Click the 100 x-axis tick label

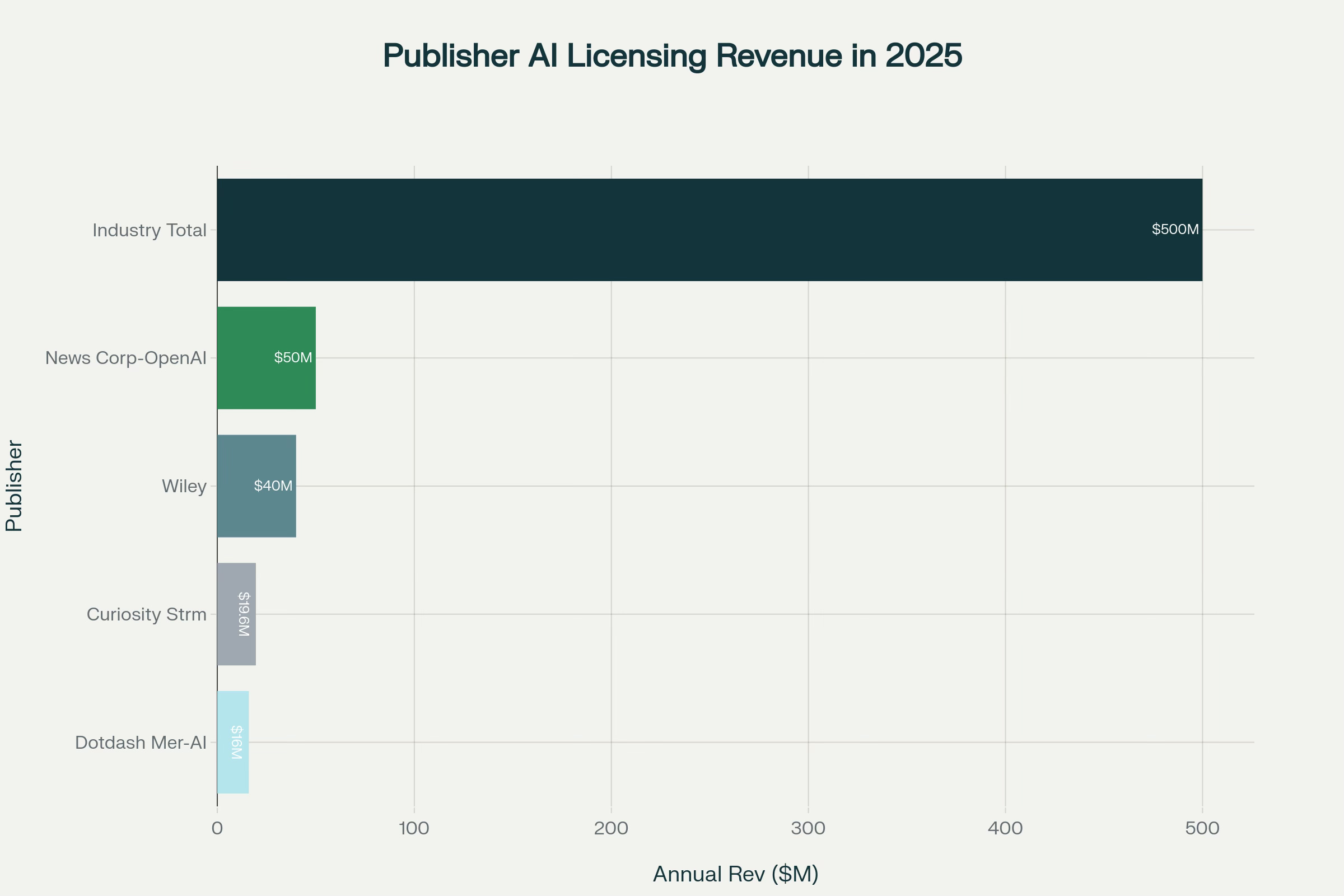click(414, 828)
